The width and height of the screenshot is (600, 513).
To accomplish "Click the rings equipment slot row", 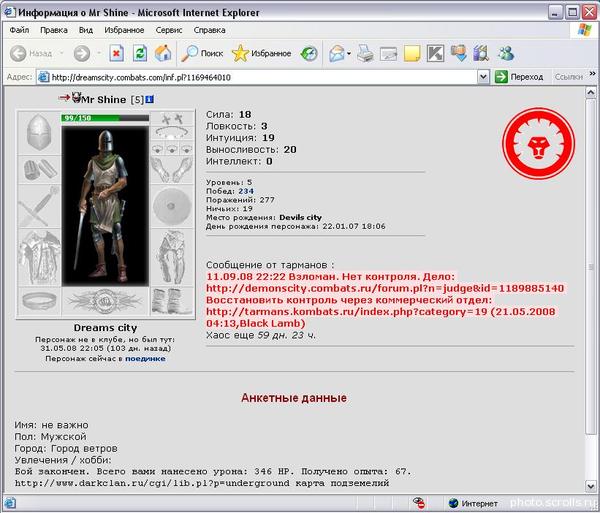I will tap(172, 148).
